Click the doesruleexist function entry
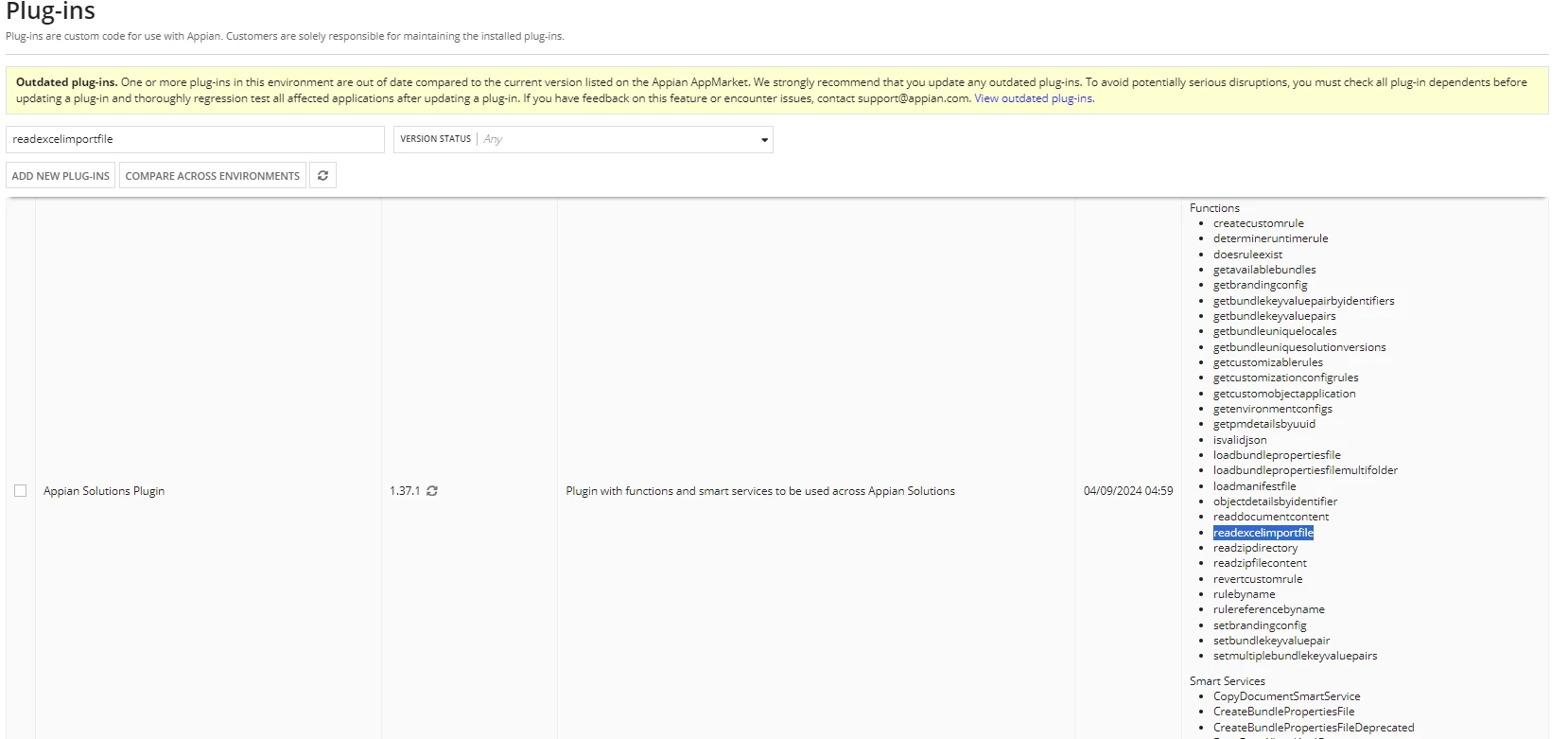The image size is (1568, 739). (x=1248, y=255)
